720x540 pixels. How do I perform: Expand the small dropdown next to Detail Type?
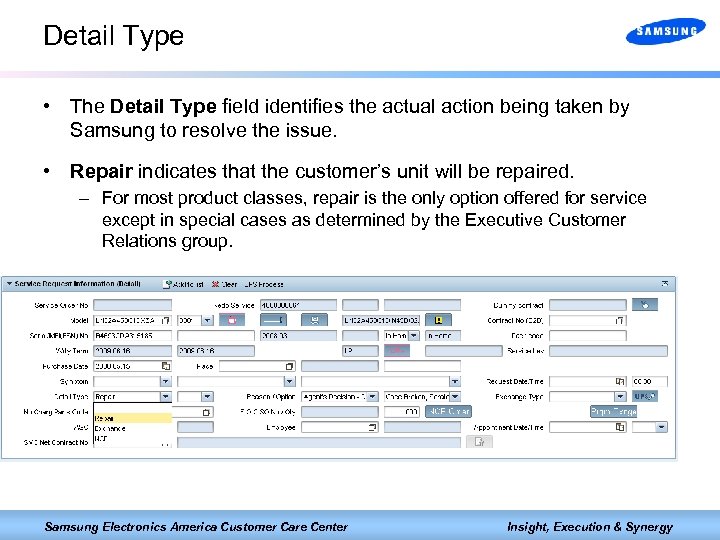click(x=207, y=396)
